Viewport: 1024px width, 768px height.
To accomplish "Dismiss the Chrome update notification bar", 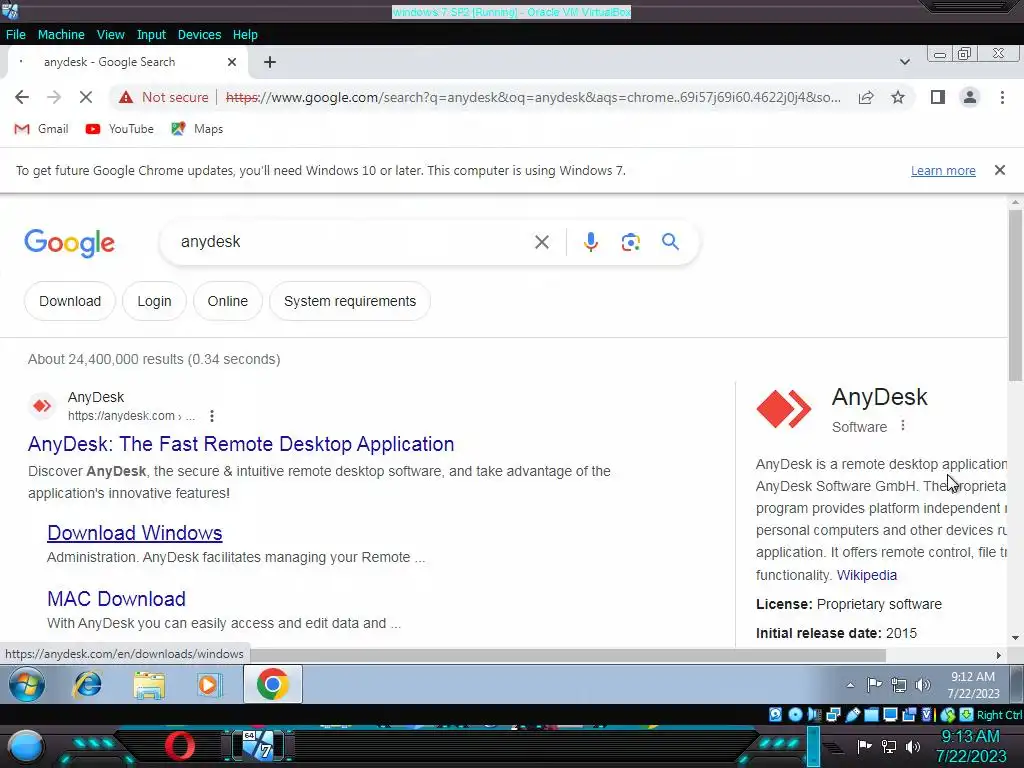I will tap(999, 170).
